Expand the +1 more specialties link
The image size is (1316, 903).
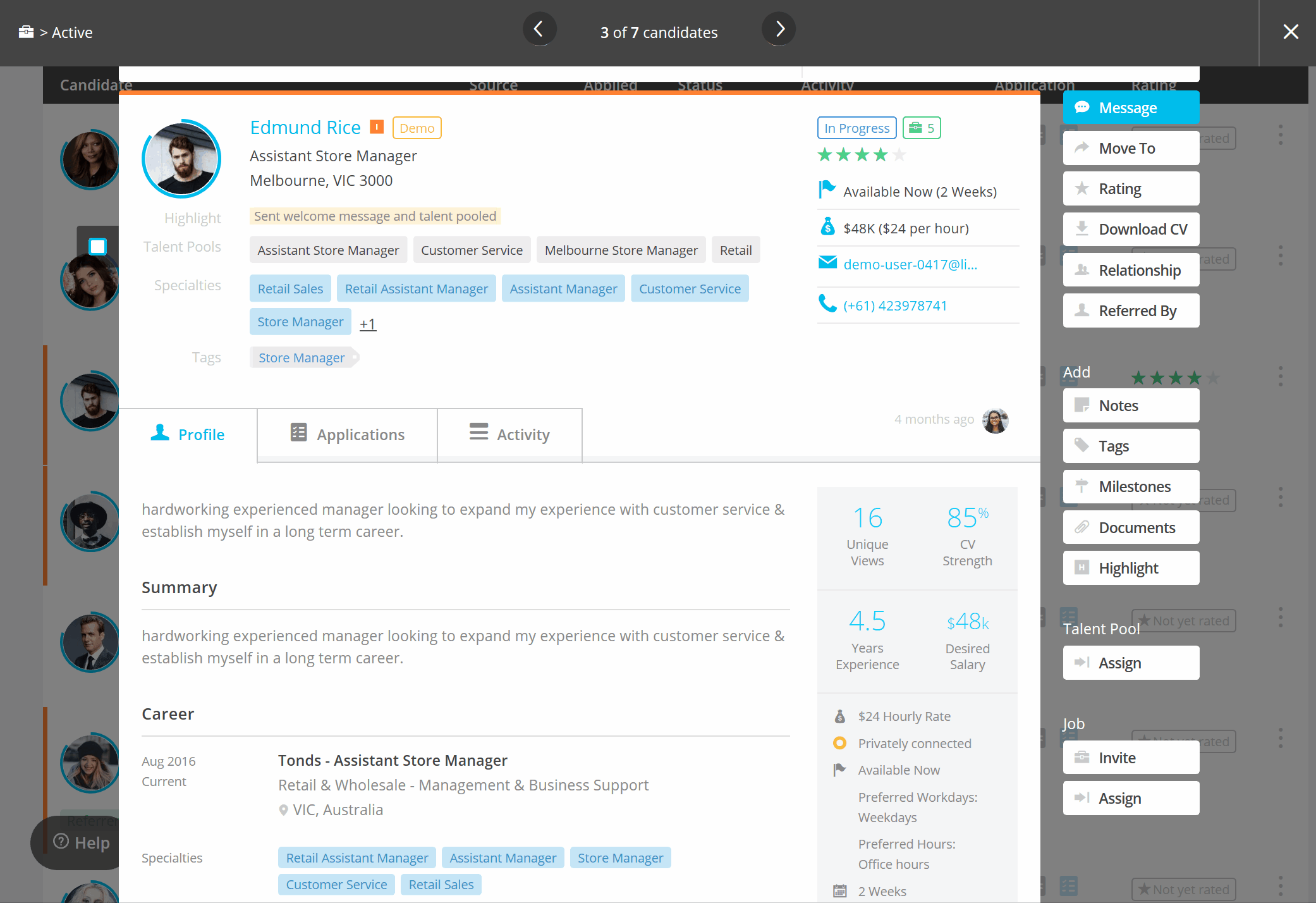tap(367, 324)
